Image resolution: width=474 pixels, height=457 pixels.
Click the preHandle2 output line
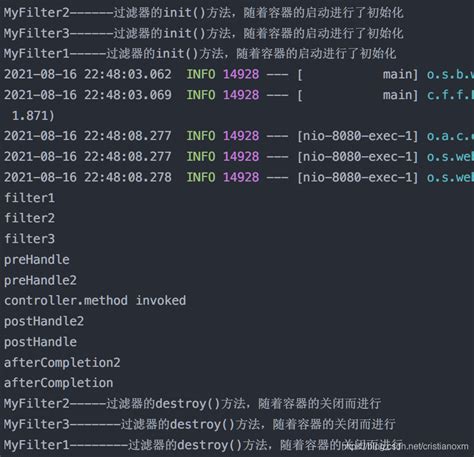pos(40,280)
